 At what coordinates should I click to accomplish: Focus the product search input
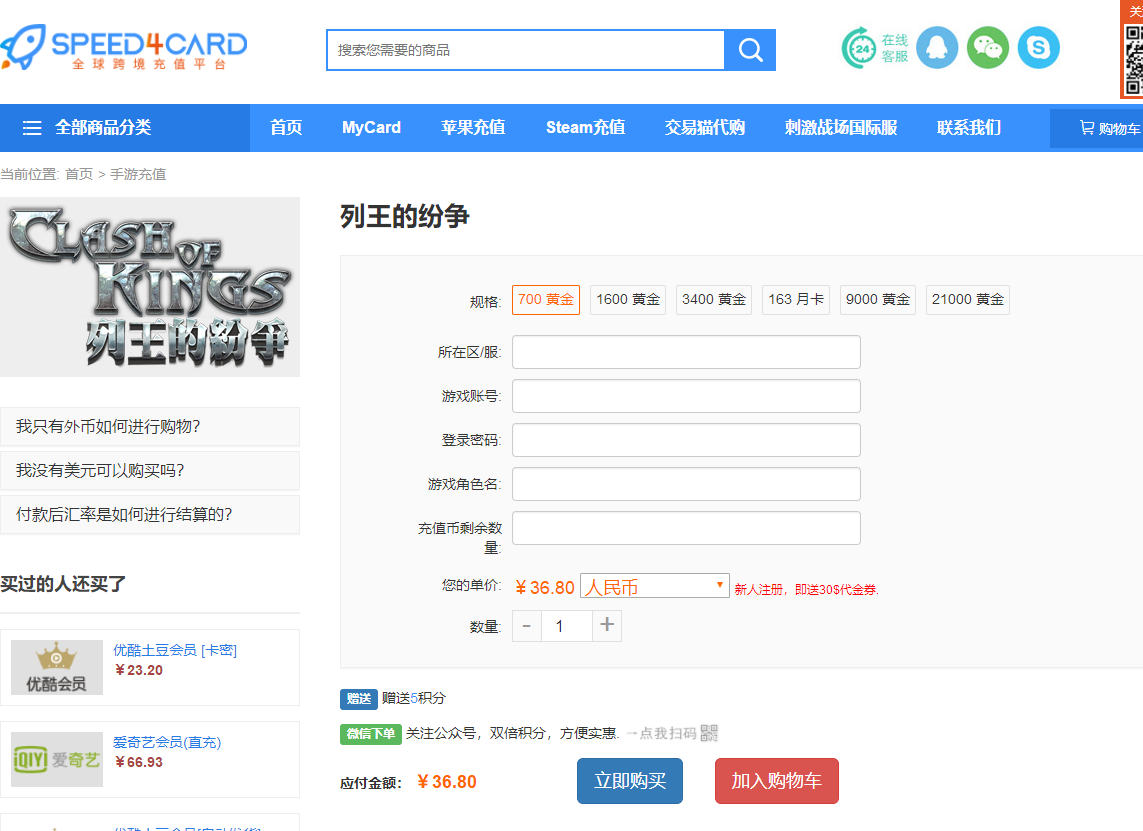pos(526,50)
